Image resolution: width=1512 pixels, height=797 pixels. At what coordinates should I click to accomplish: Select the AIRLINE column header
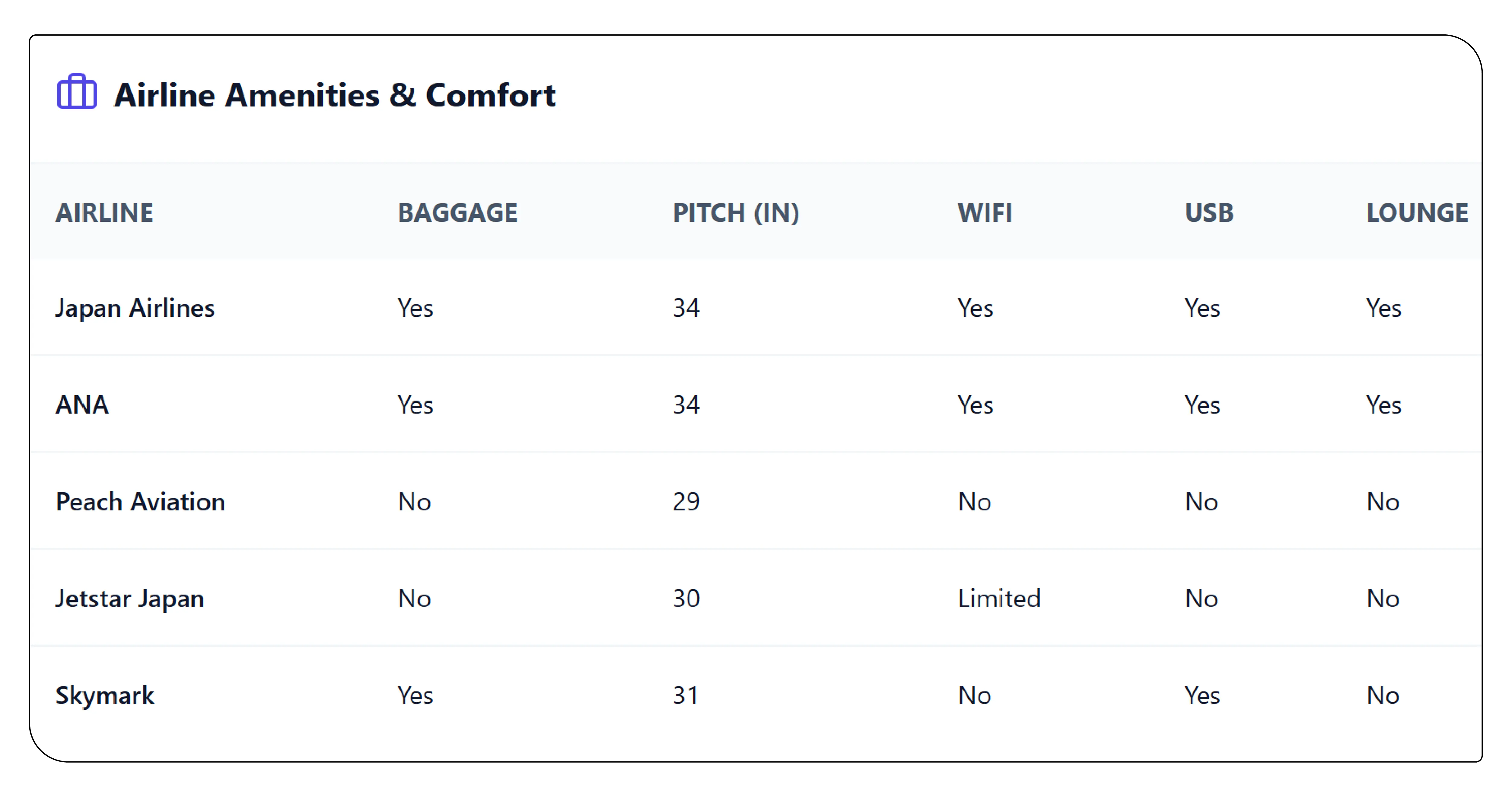104,212
